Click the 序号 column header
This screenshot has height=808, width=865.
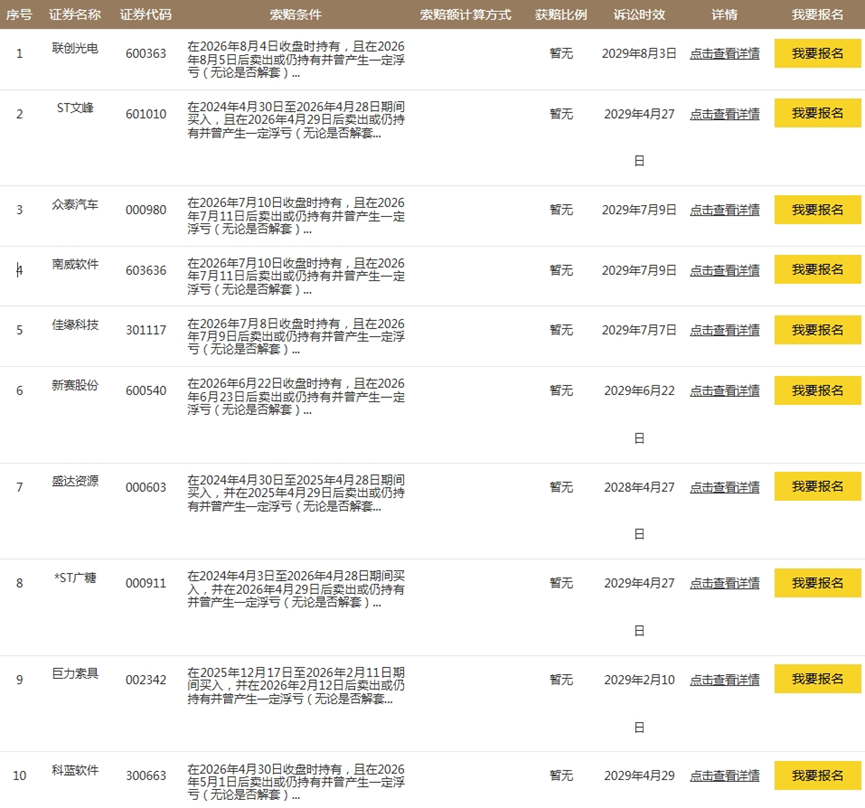(19, 14)
